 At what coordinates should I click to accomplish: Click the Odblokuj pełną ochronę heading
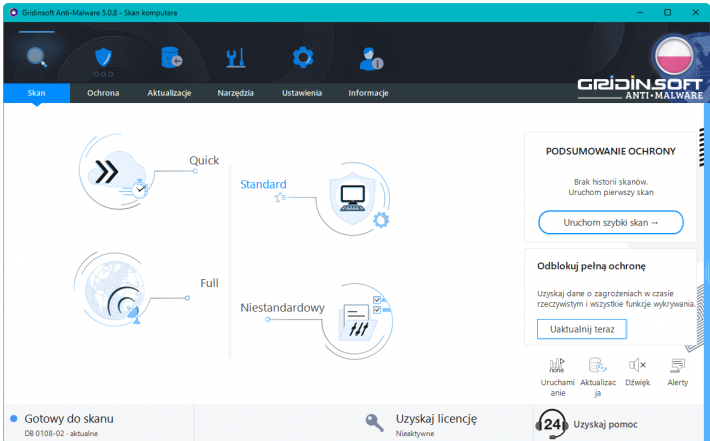(591, 266)
